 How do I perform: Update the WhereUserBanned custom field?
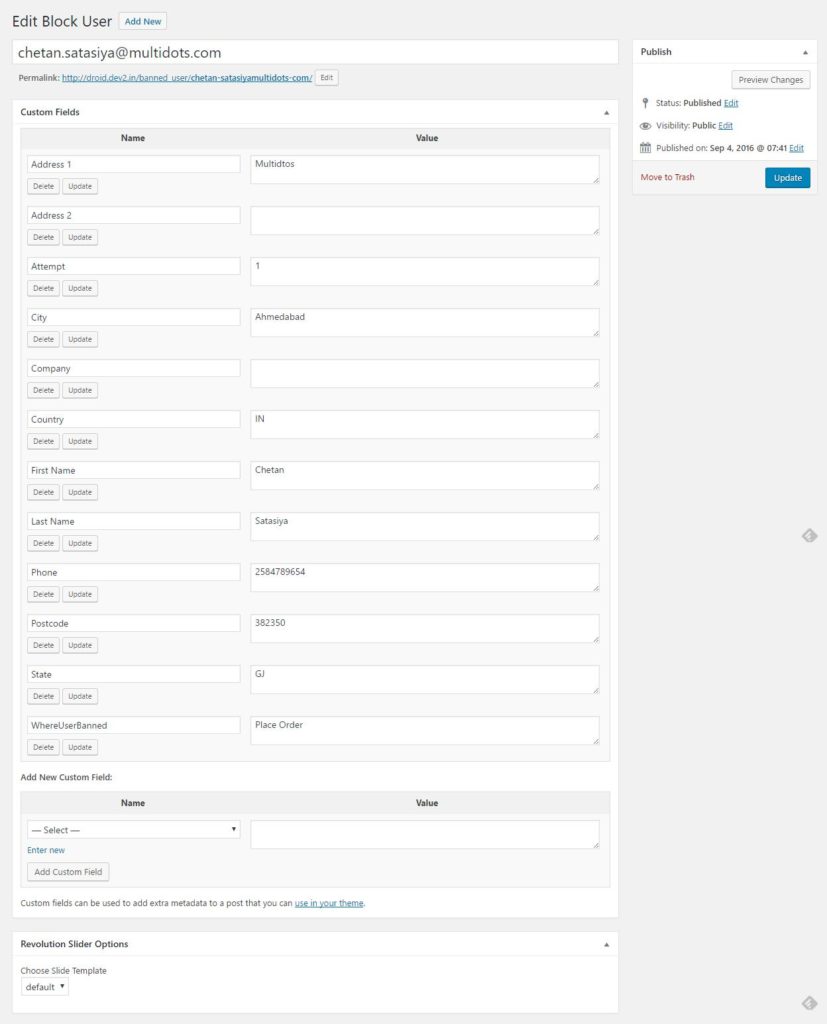80,747
